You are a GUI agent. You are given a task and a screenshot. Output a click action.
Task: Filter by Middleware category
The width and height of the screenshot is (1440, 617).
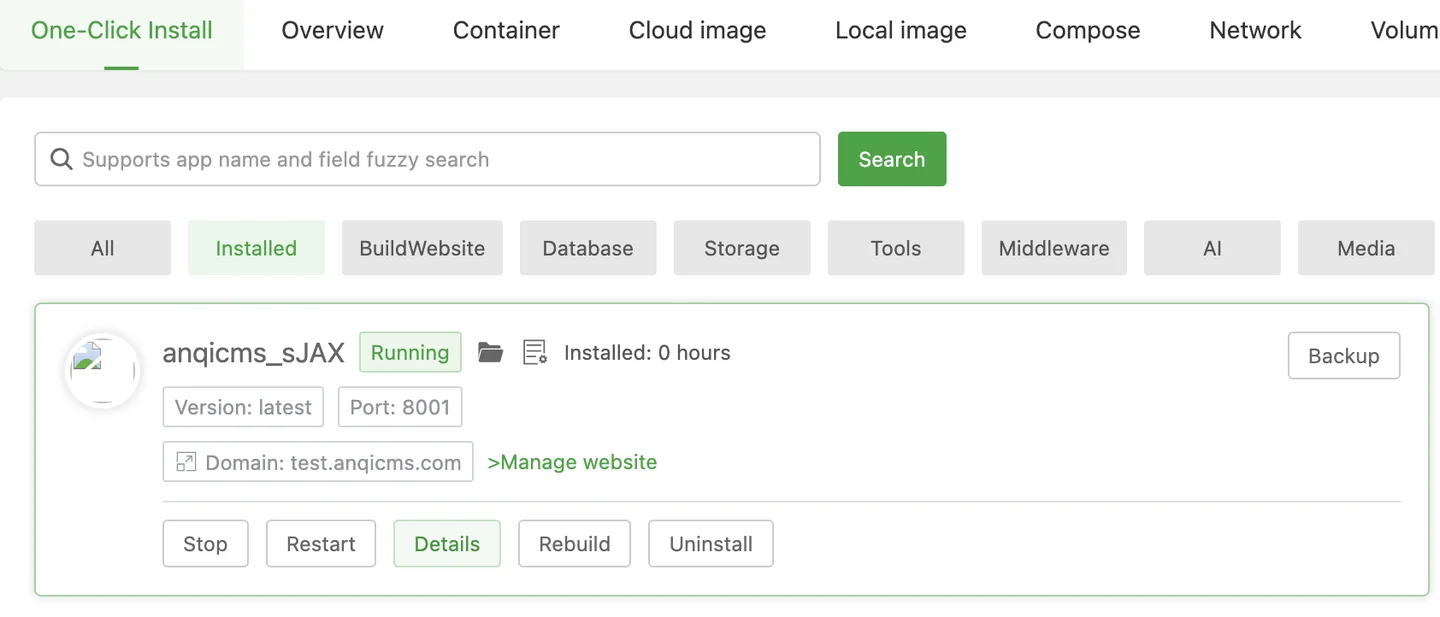[1054, 248]
